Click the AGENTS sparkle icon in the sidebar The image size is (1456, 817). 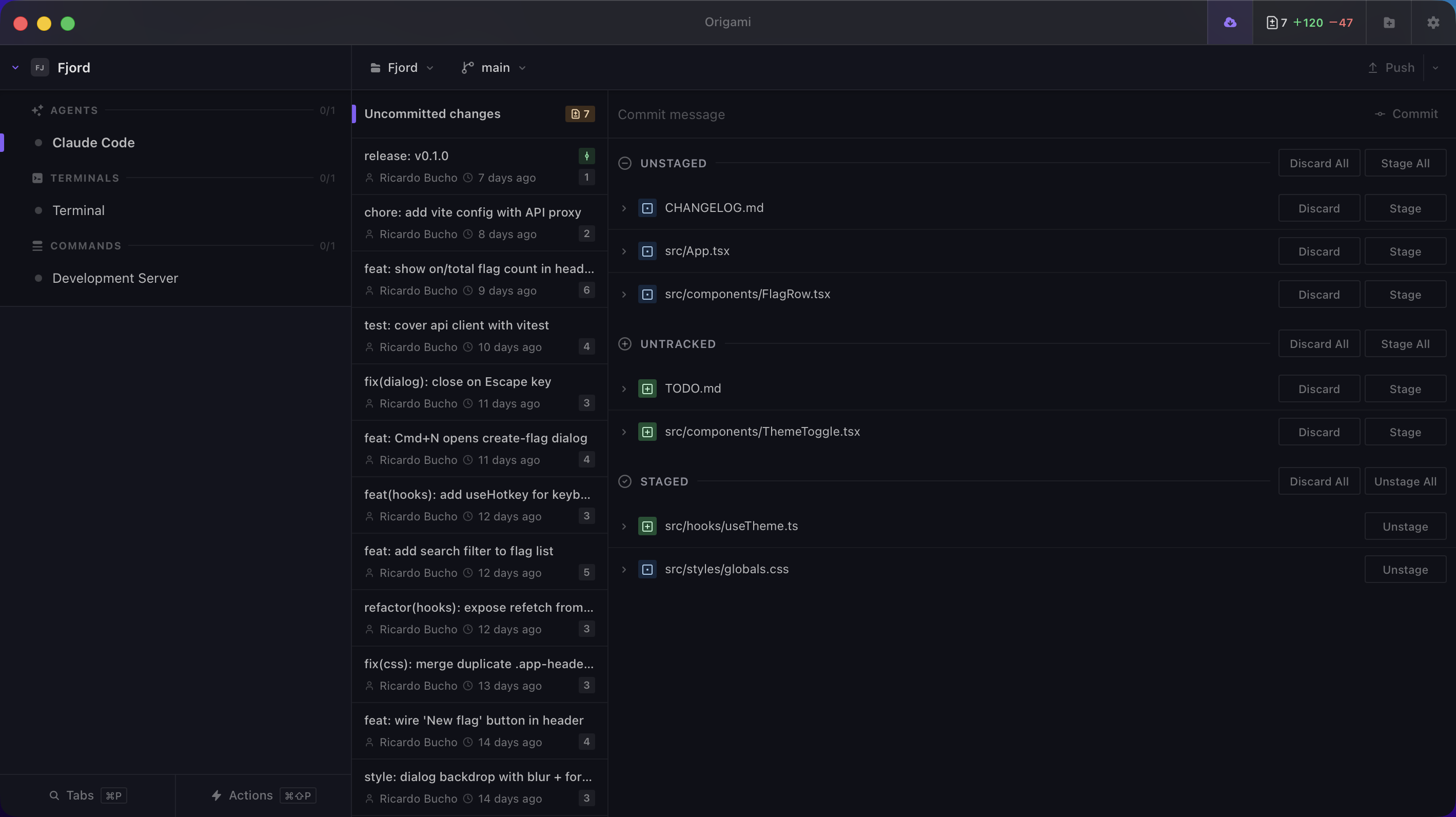click(37, 110)
